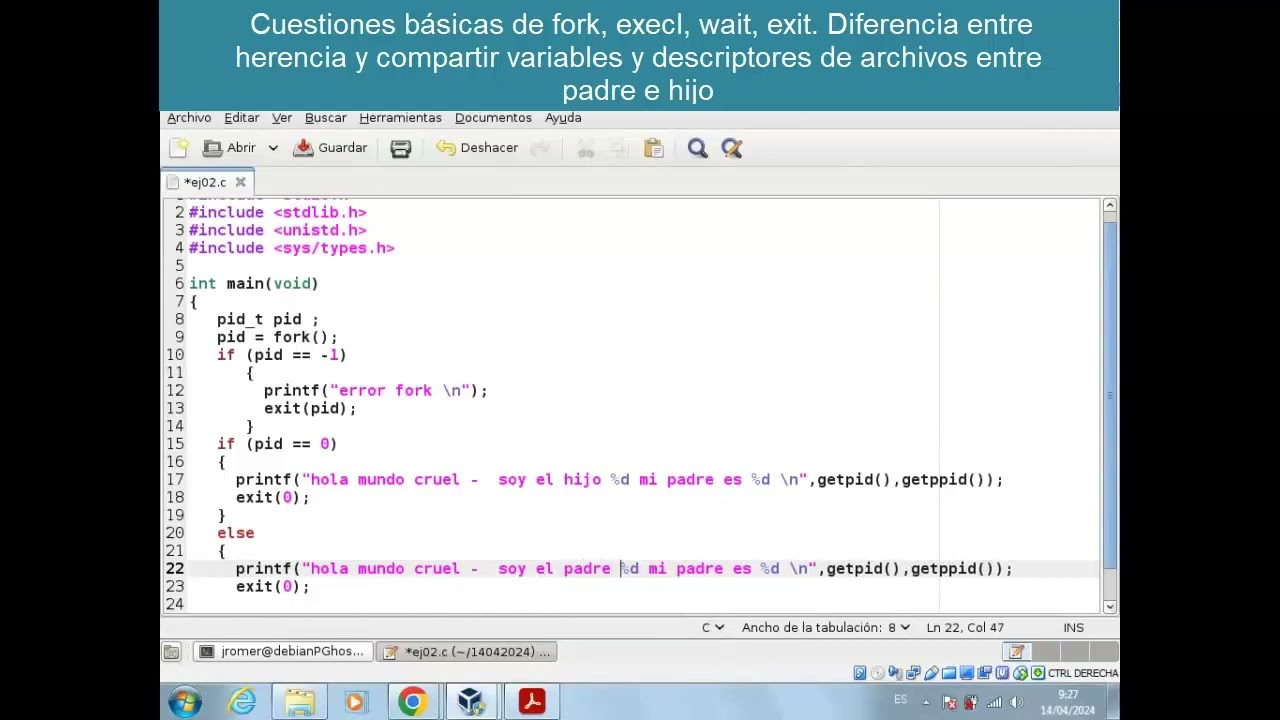1280x720 pixels.
Task: Click the Abrir open-file button
Action: [x=230, y=148]
